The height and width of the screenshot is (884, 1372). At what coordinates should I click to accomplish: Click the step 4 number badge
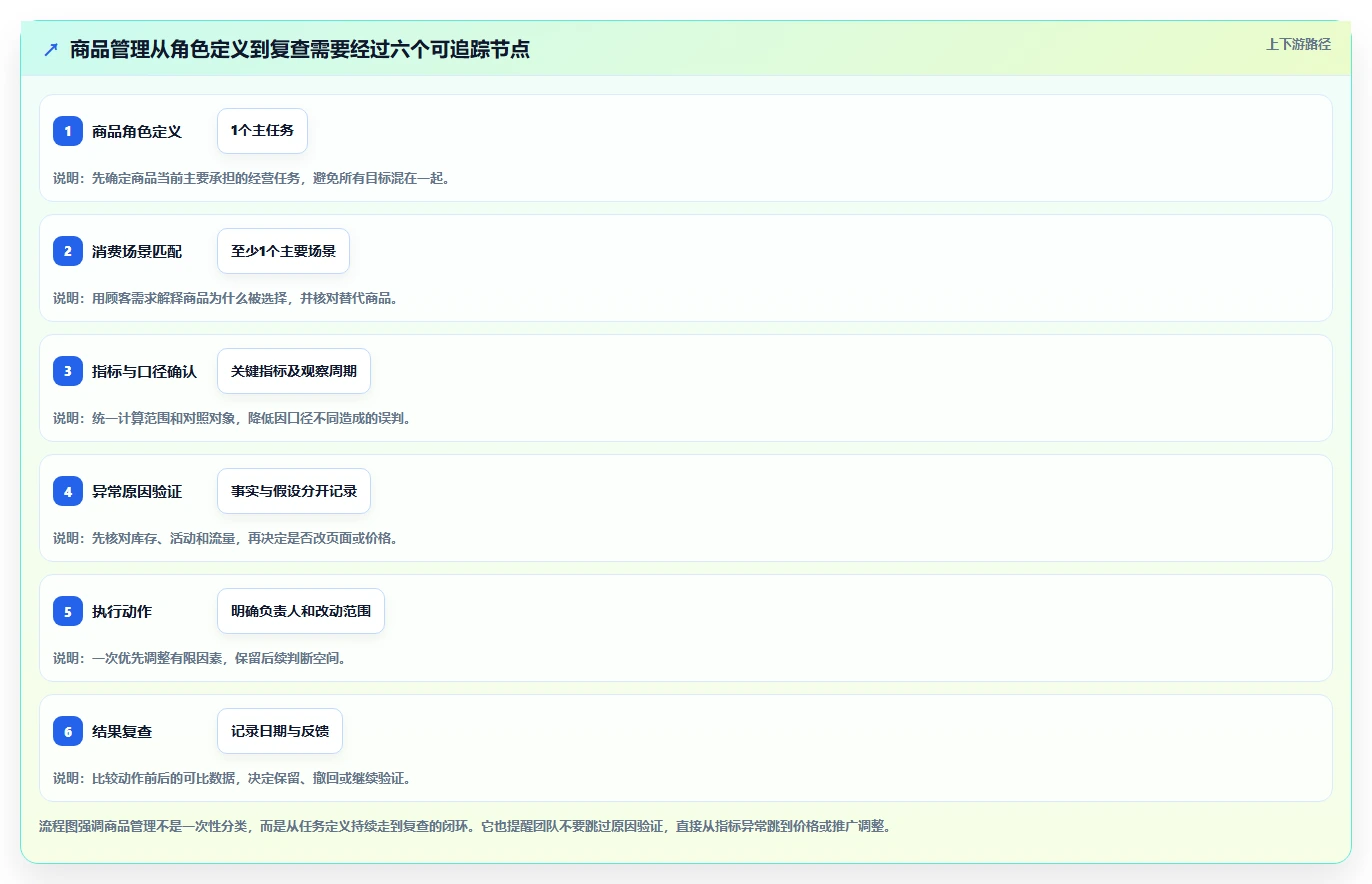click(x=68, y=491)
